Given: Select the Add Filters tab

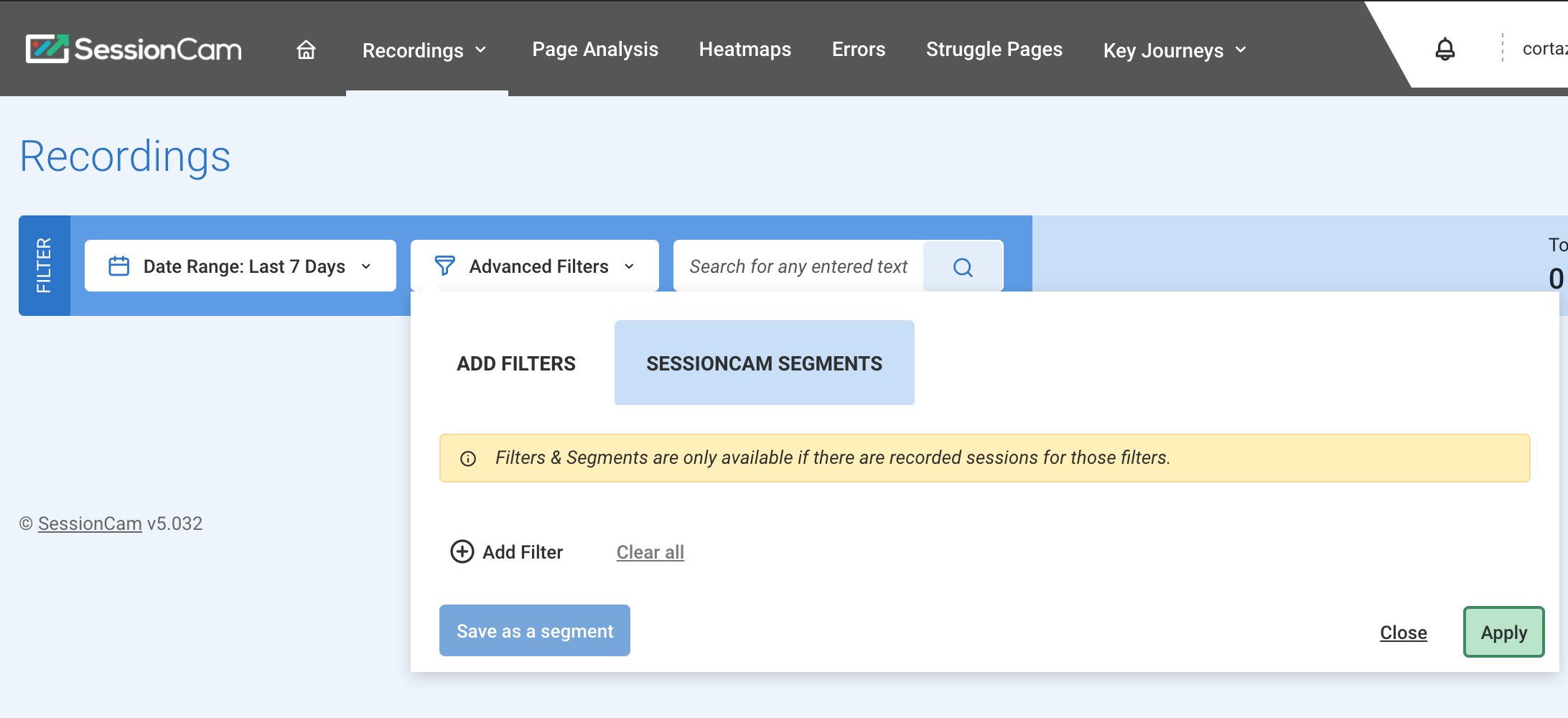Looking at the screenshot, I should 515,363.
